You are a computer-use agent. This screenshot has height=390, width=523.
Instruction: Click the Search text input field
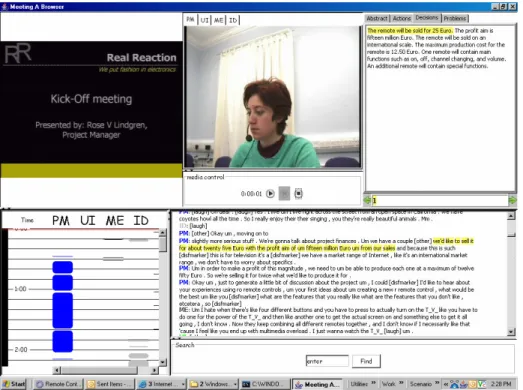[x=327, y=361]
